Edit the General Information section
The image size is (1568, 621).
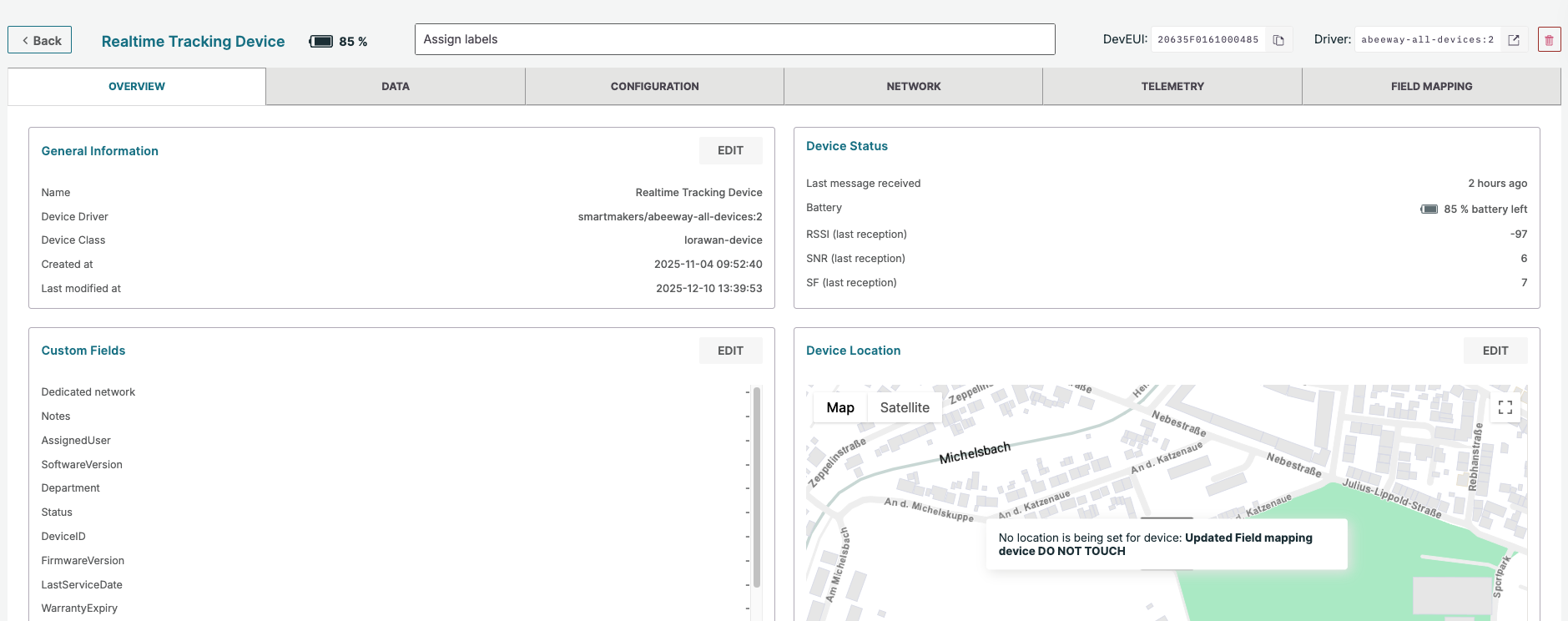(730, 151)
